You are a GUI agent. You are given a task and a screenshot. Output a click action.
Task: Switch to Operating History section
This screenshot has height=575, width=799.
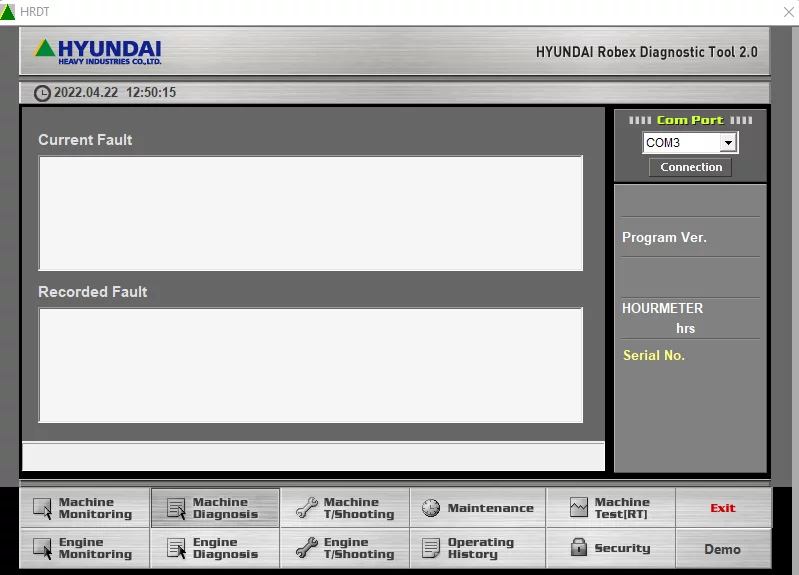(480, 548)
